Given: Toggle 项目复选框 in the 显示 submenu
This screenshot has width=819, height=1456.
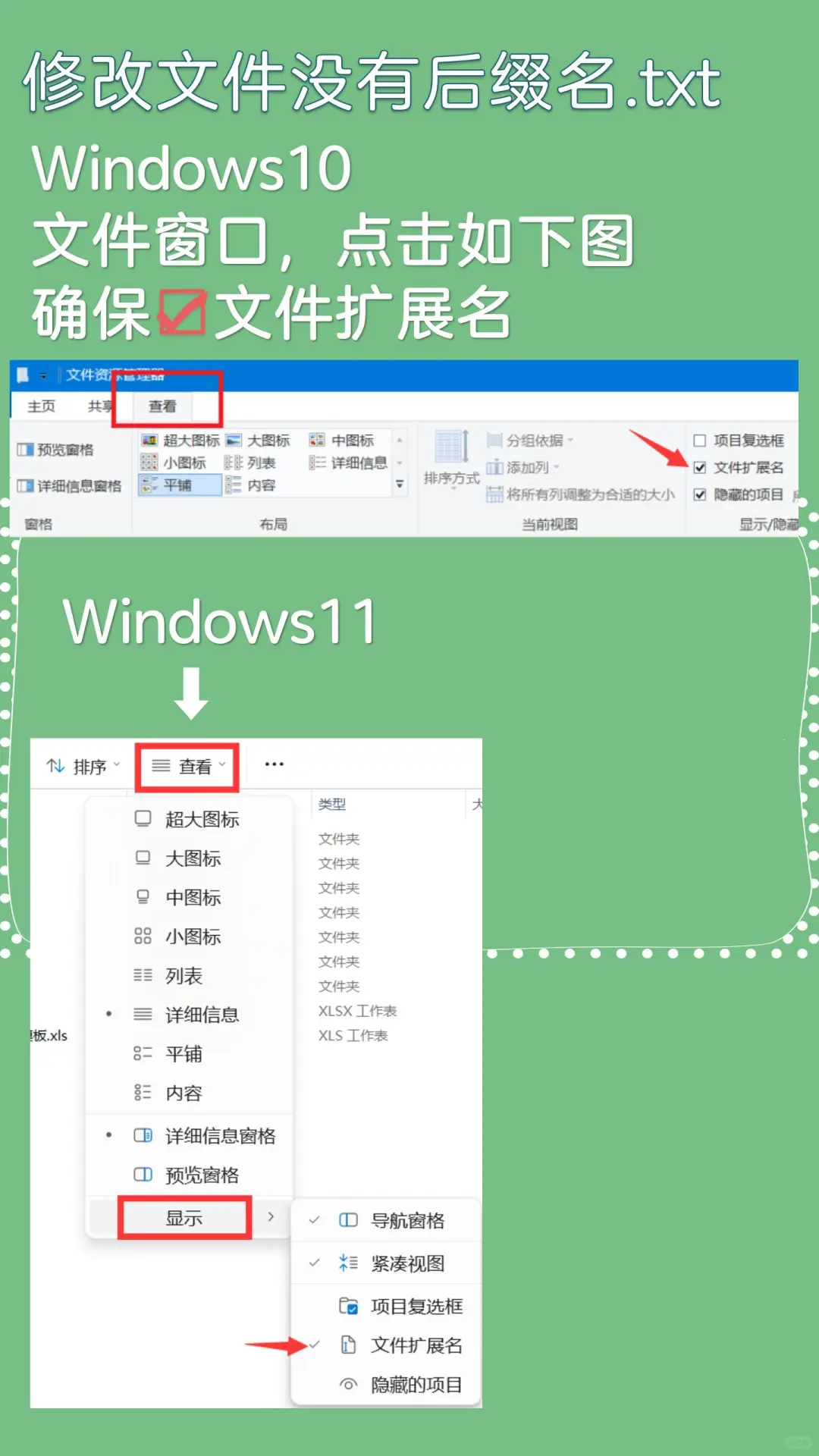Looking at the screenshot, I should [387, 1306].
